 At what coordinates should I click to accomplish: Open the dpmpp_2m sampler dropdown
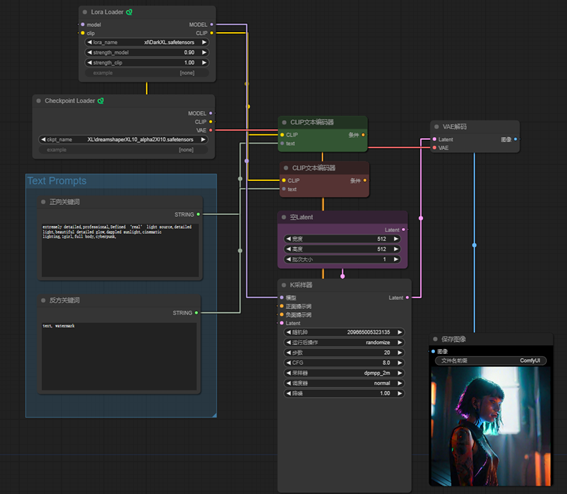(x=344, y=373)
